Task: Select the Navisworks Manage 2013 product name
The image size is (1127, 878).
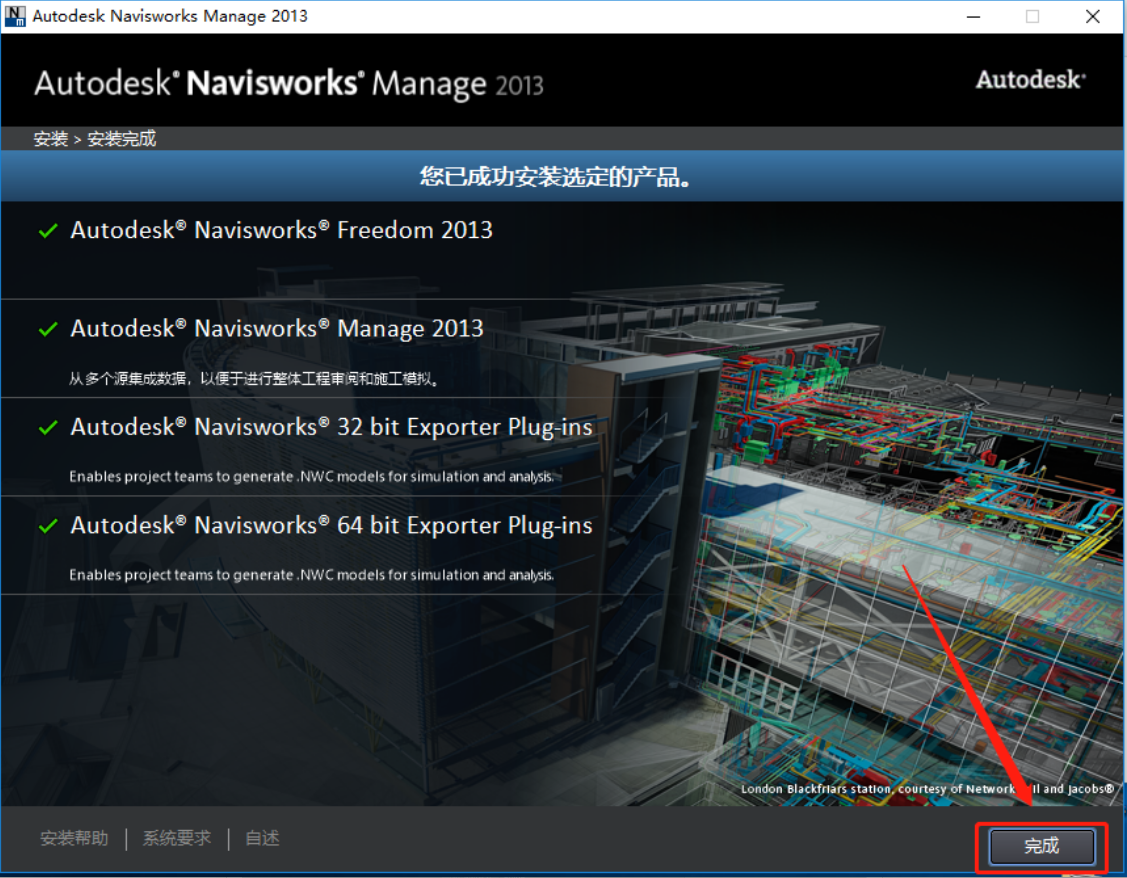Action: 277,328
